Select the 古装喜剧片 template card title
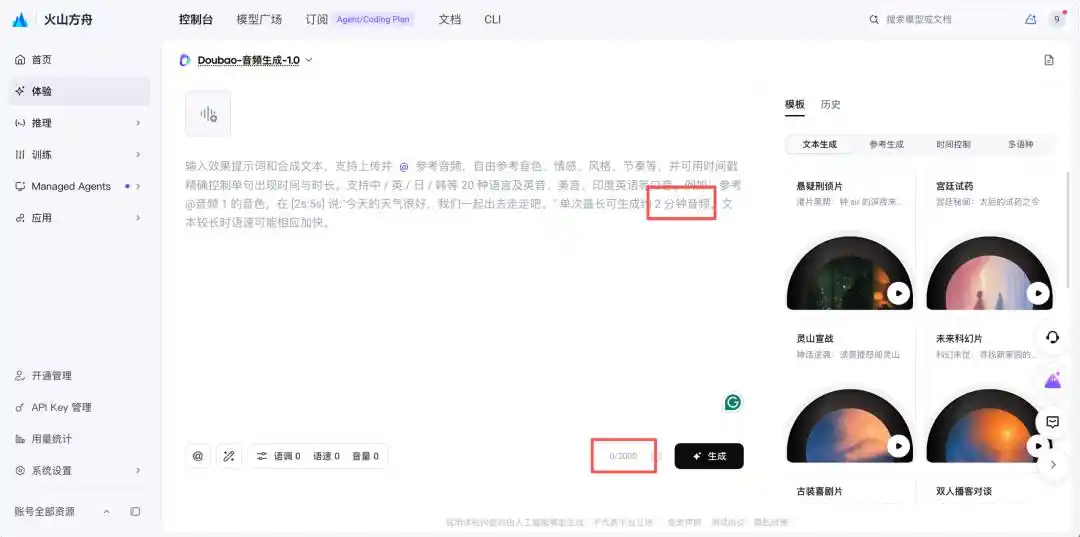 pyautogui.click(x=820, y=492)
